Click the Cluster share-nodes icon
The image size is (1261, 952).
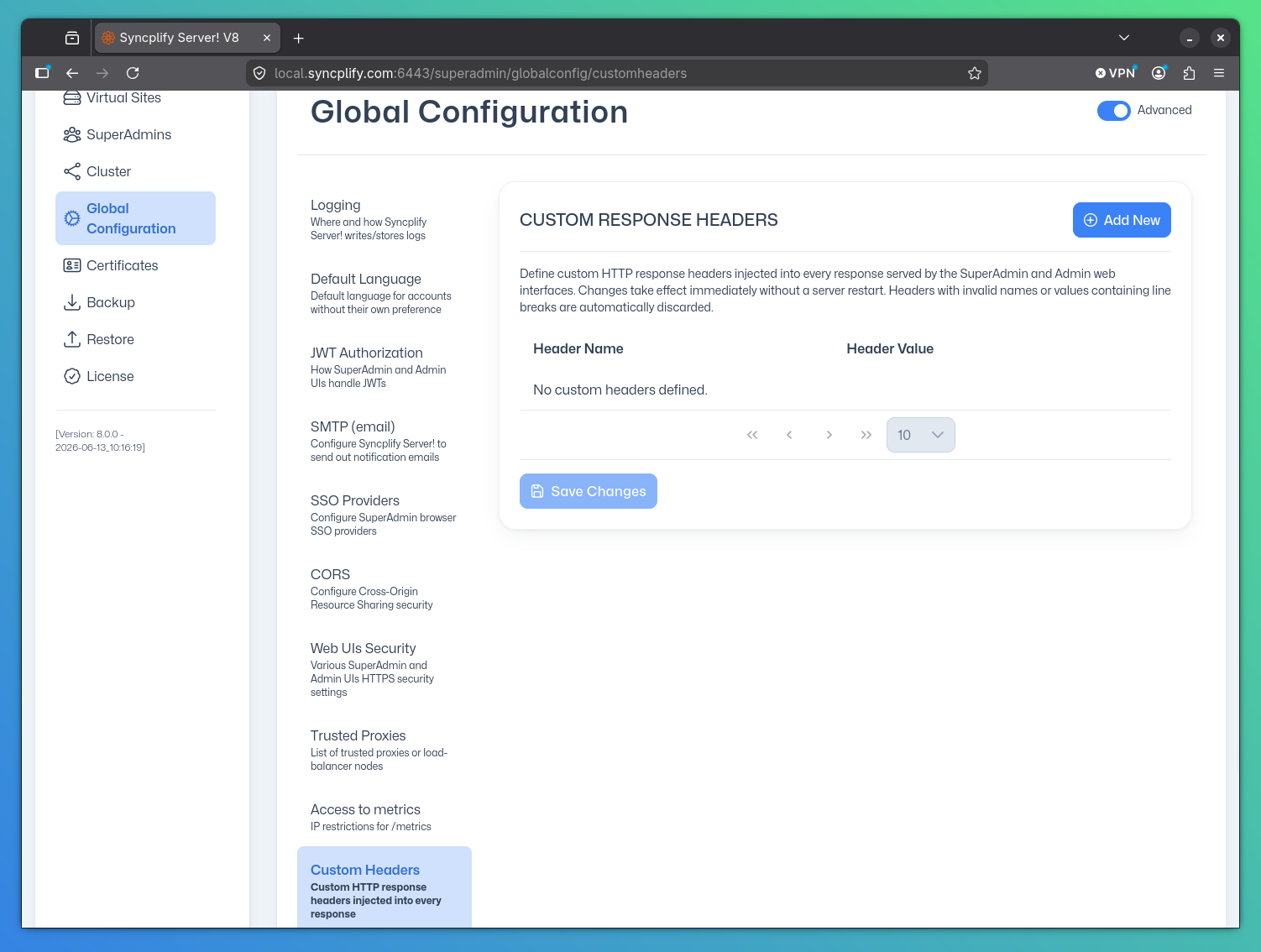click(72, 171)
